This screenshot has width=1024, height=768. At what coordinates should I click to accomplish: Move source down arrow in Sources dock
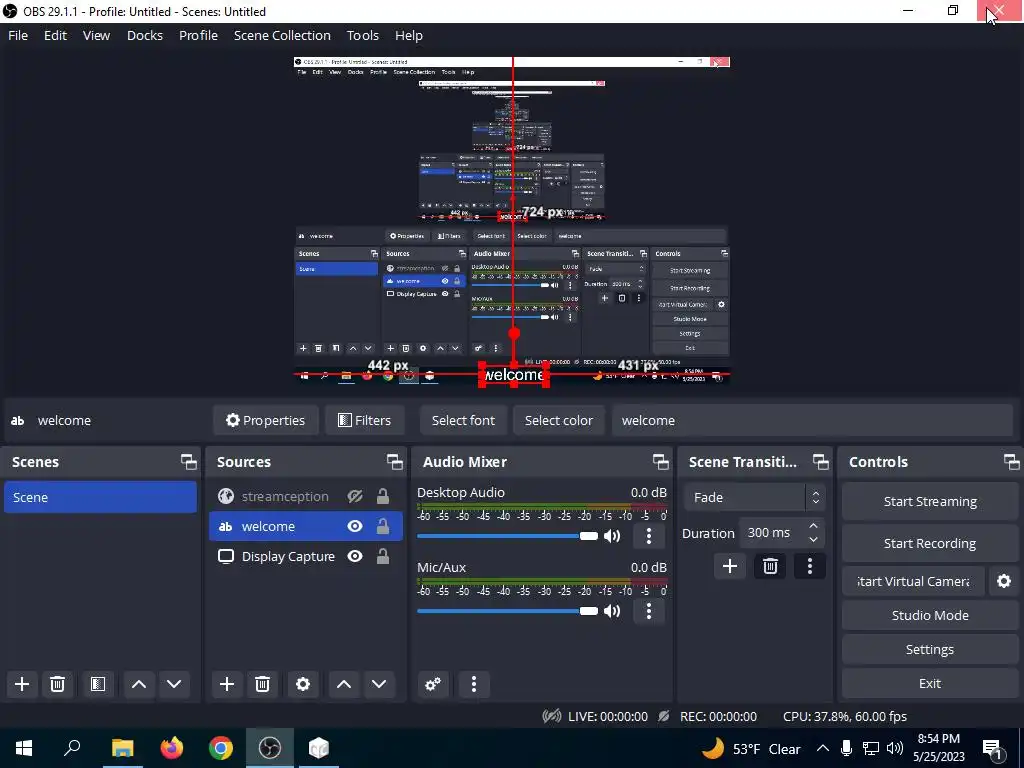pos(379,684)
